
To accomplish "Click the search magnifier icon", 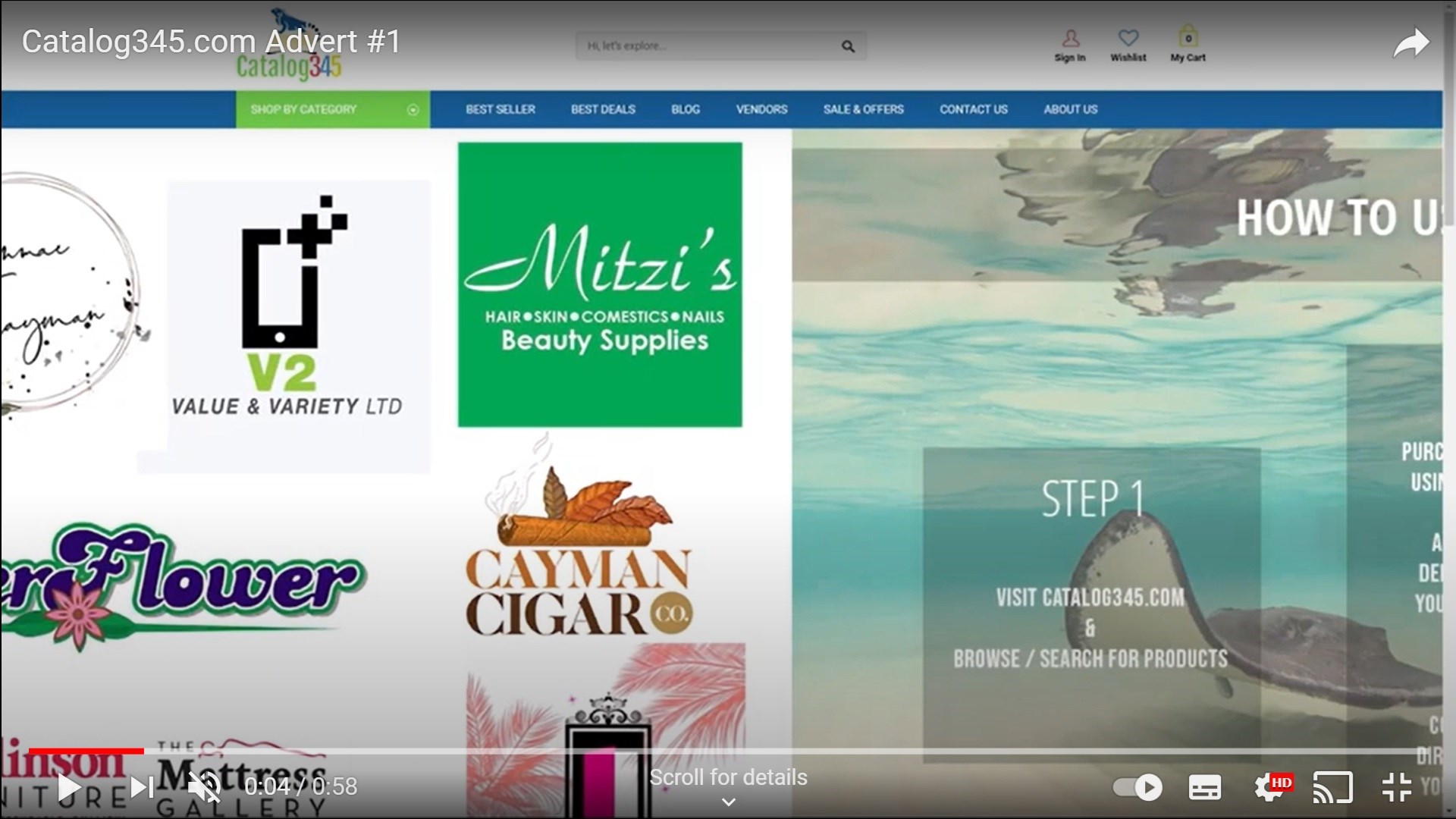I will click(x=848, y=46).
